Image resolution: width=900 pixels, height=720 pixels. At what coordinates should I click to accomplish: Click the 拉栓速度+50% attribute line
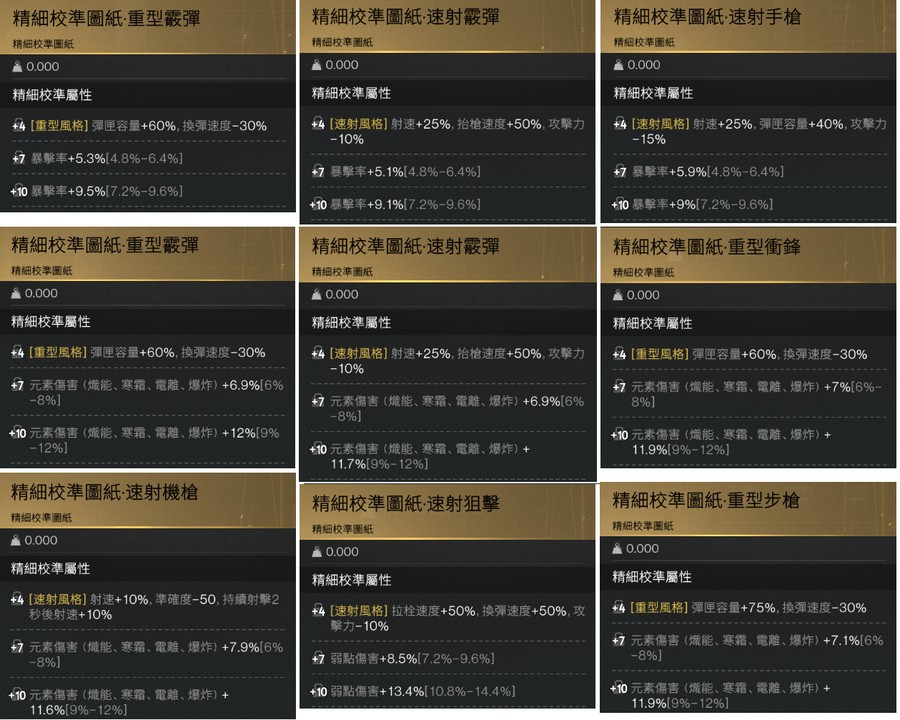[x=448, y=618]
